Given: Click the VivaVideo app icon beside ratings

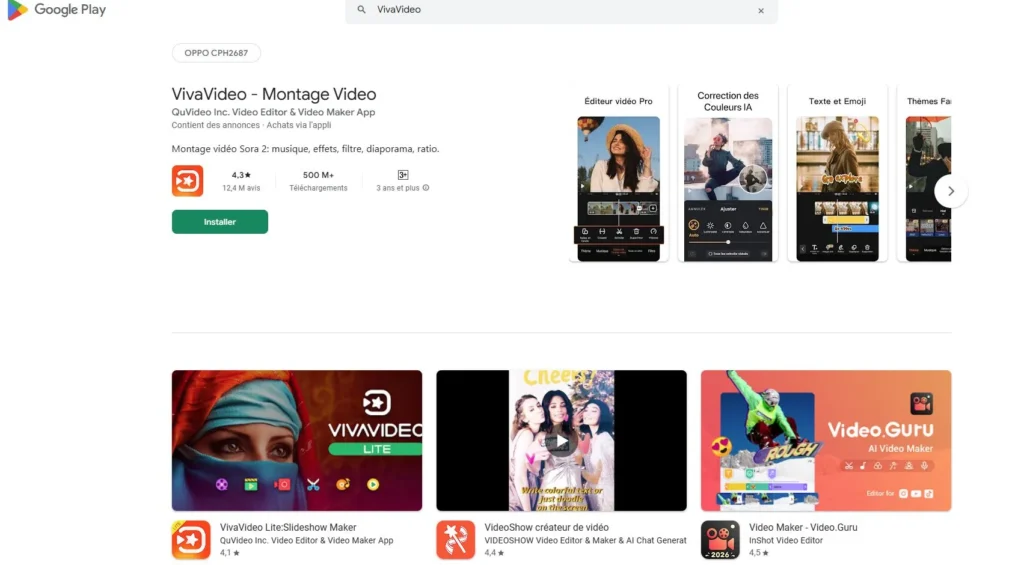Looking at the screenshot, I should tap(187, 181).
